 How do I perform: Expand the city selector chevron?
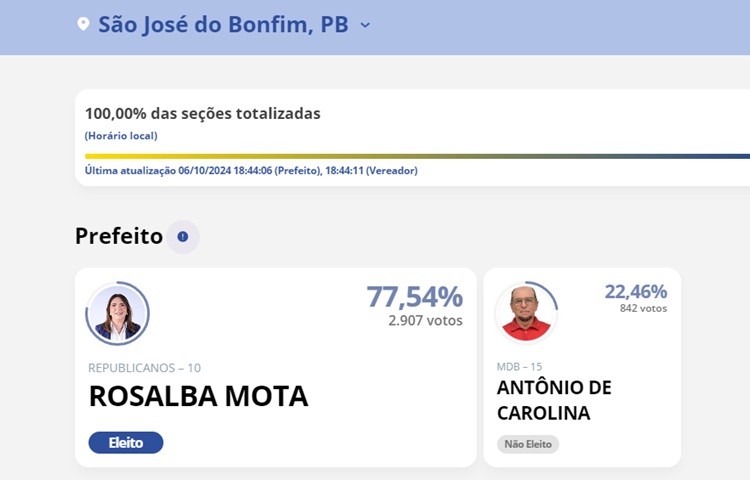pos(365,25)
